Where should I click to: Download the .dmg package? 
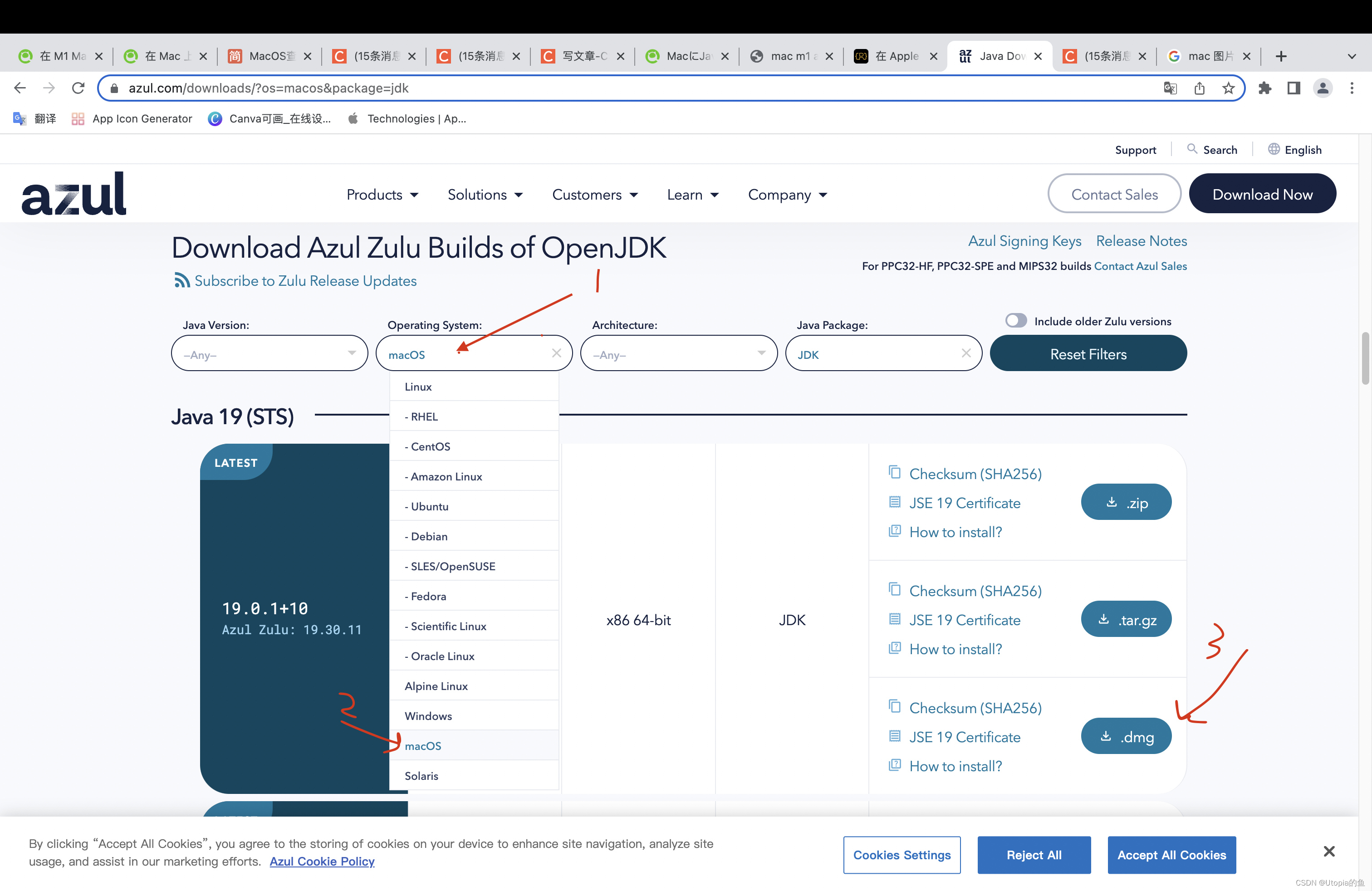pos(1126,736)
